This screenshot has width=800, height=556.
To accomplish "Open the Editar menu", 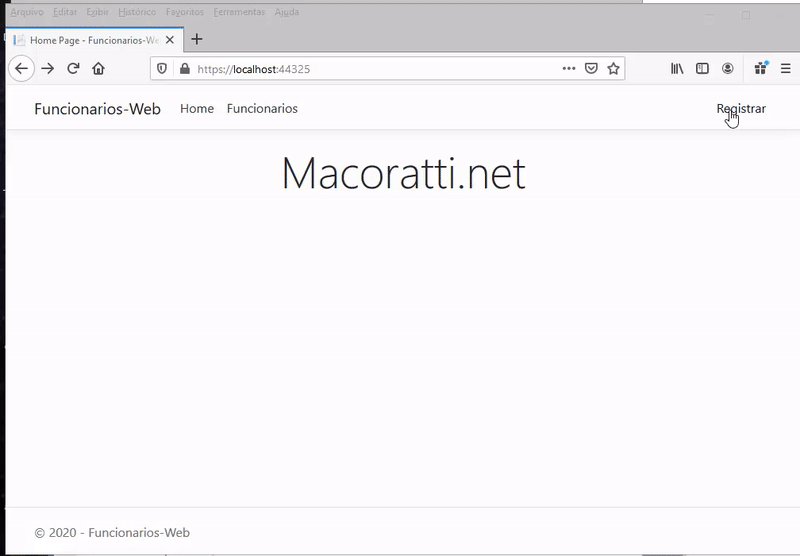I will point(65,12).
